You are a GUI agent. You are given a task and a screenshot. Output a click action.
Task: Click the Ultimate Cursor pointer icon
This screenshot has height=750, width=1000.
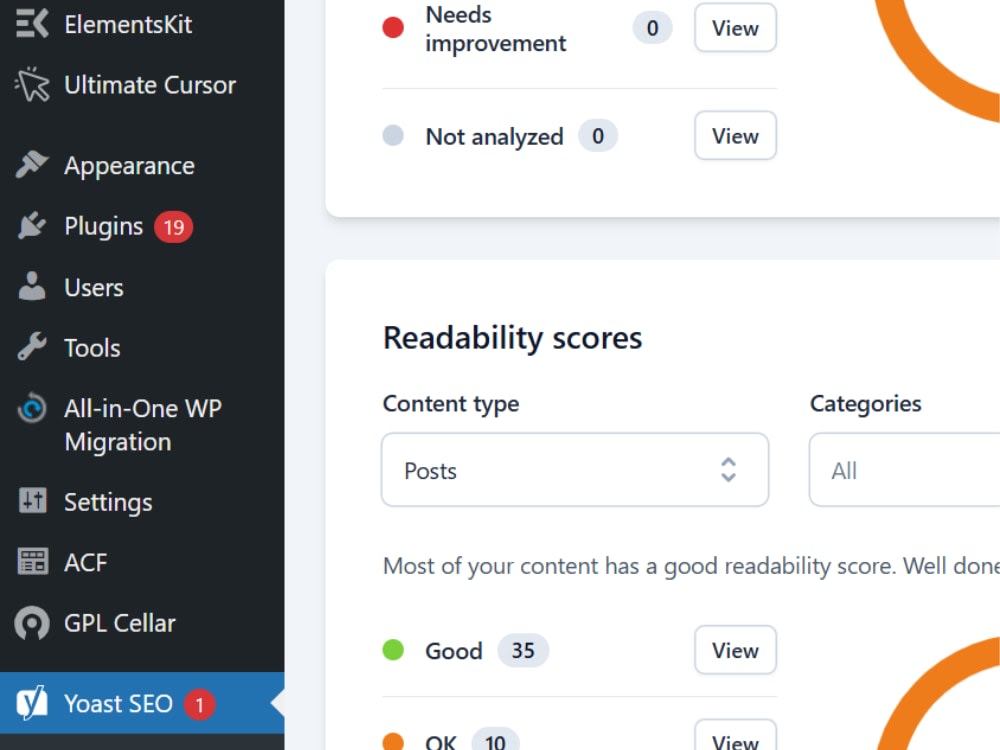32,84
